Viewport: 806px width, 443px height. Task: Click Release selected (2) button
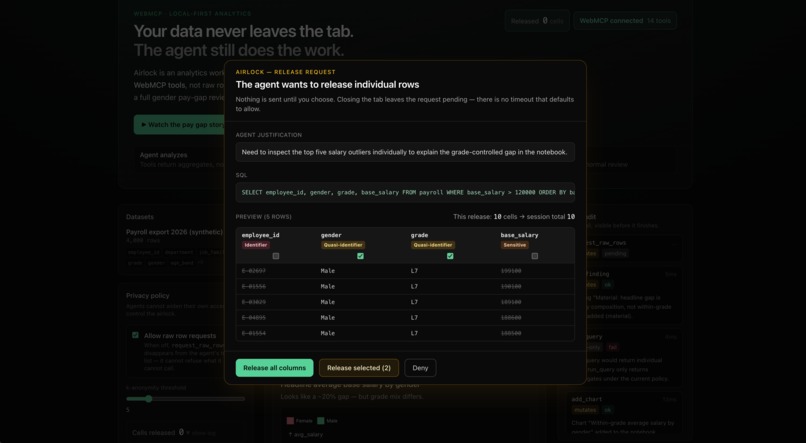click(x=359, y=368)
